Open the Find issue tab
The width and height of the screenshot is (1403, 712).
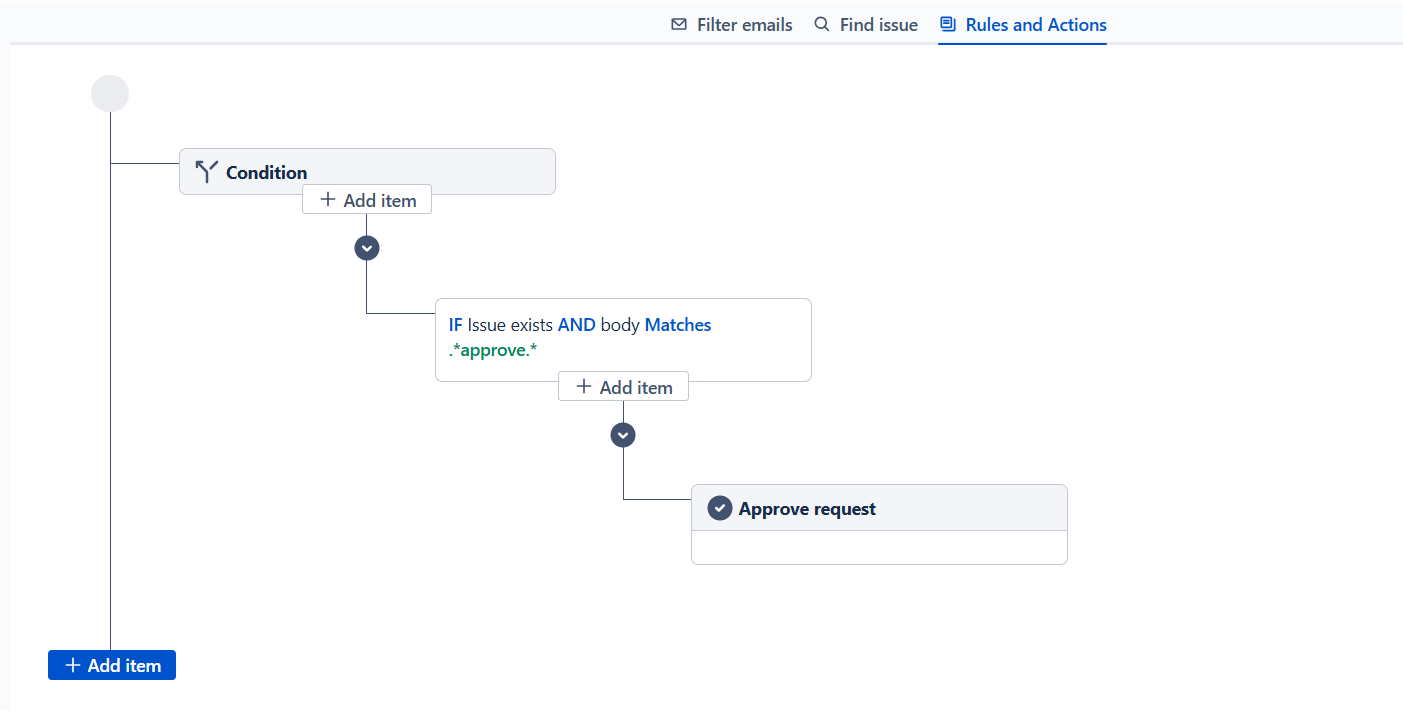click(878, 25)
